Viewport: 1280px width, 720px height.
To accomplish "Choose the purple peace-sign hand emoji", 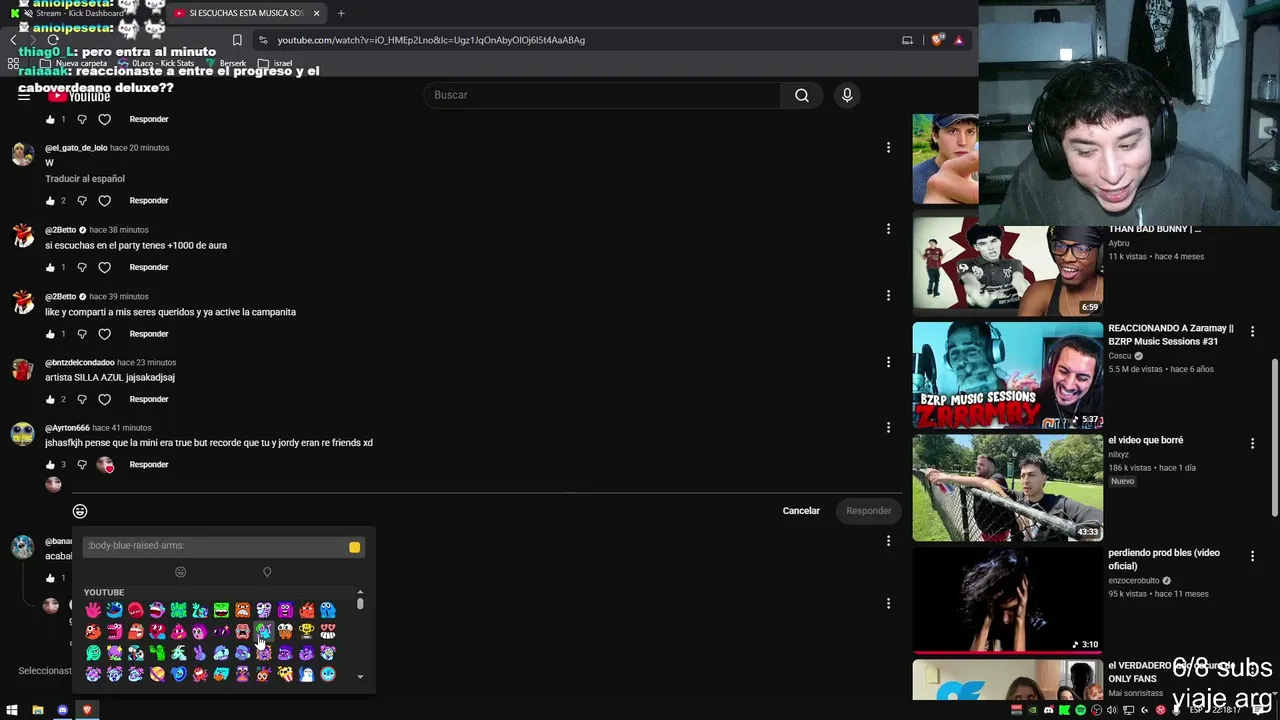I will pos(200,653).
